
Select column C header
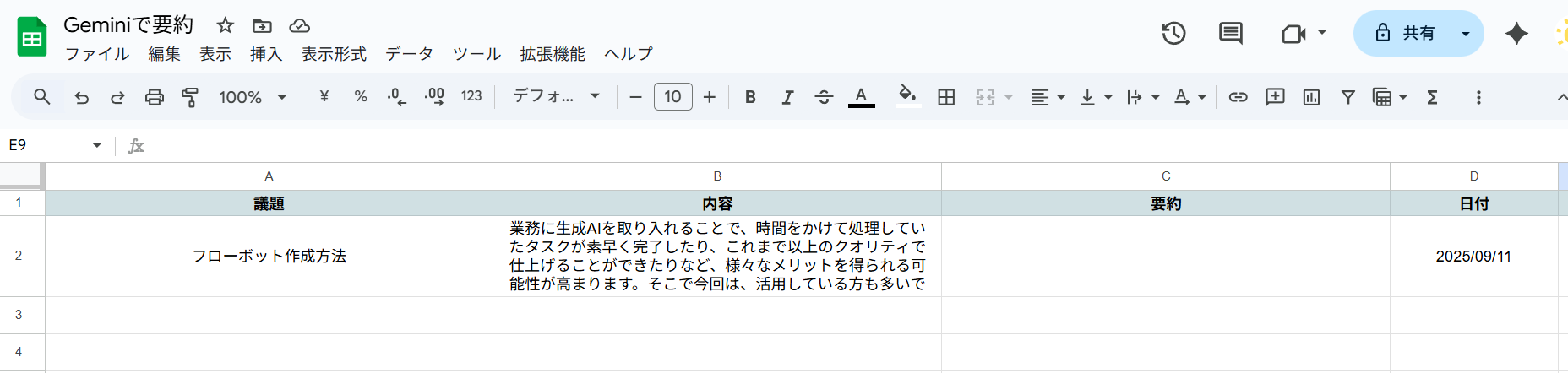tap(1166, 176)
